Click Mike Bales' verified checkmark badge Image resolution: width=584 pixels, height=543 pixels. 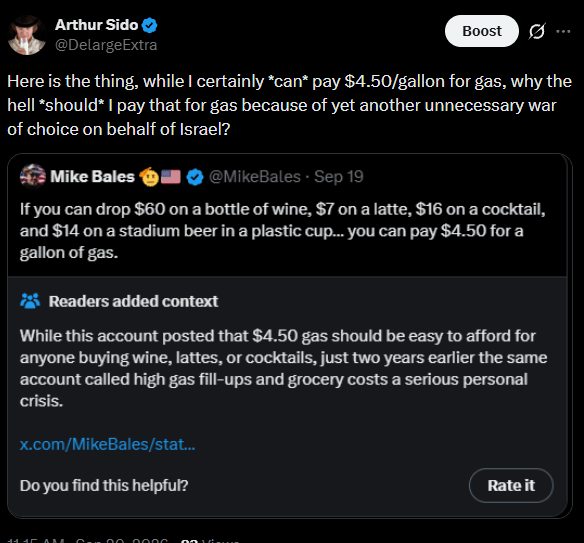tap(195, 177)
